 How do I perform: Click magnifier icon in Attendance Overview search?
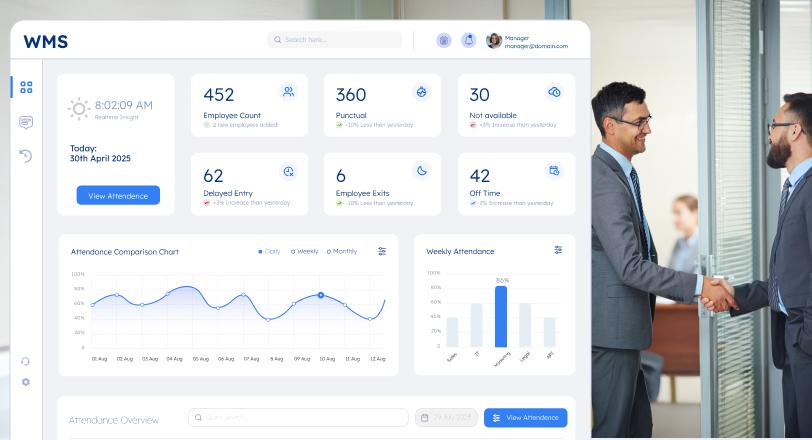tap(198, 417)
